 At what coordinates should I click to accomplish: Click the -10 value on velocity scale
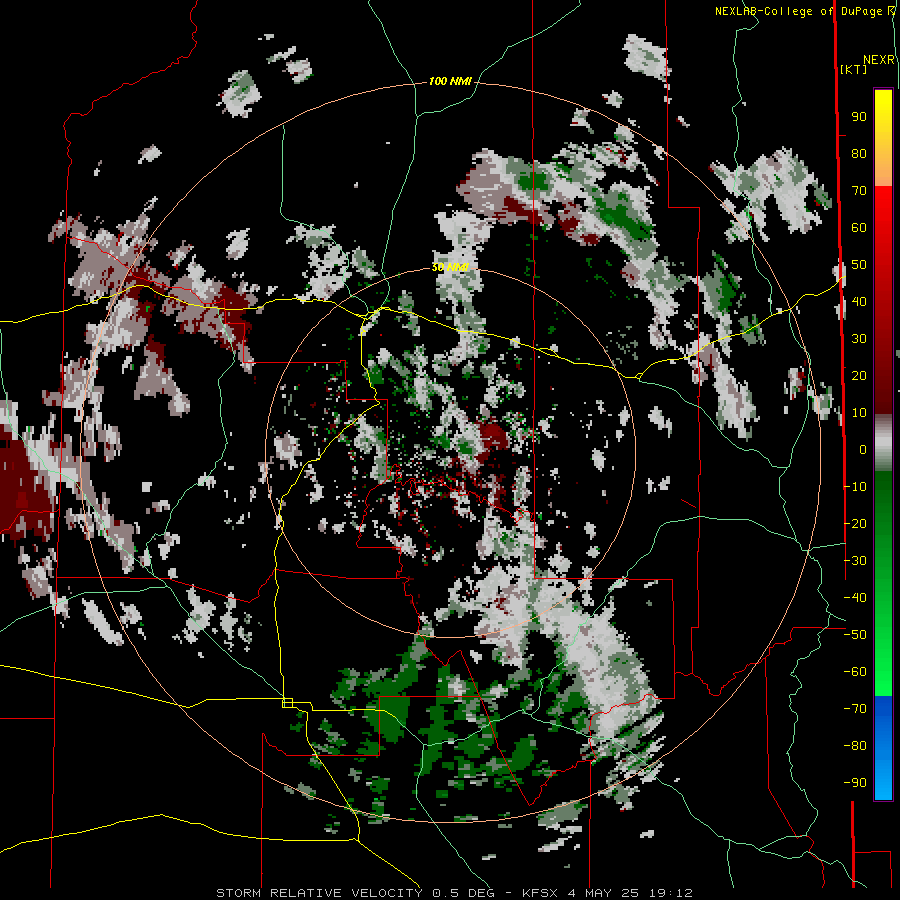[855, 487]
